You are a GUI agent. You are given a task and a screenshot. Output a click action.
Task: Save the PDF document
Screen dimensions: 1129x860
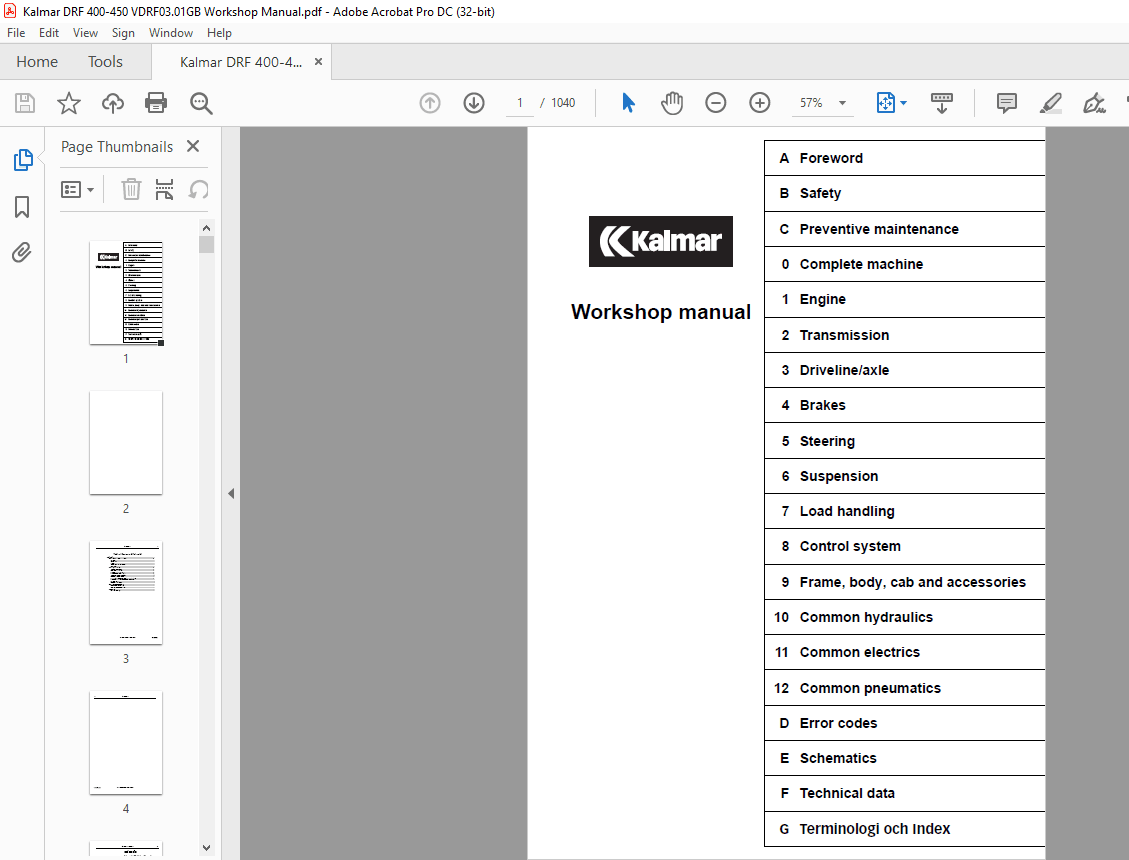pyautogui.click(x=24, y=103)
